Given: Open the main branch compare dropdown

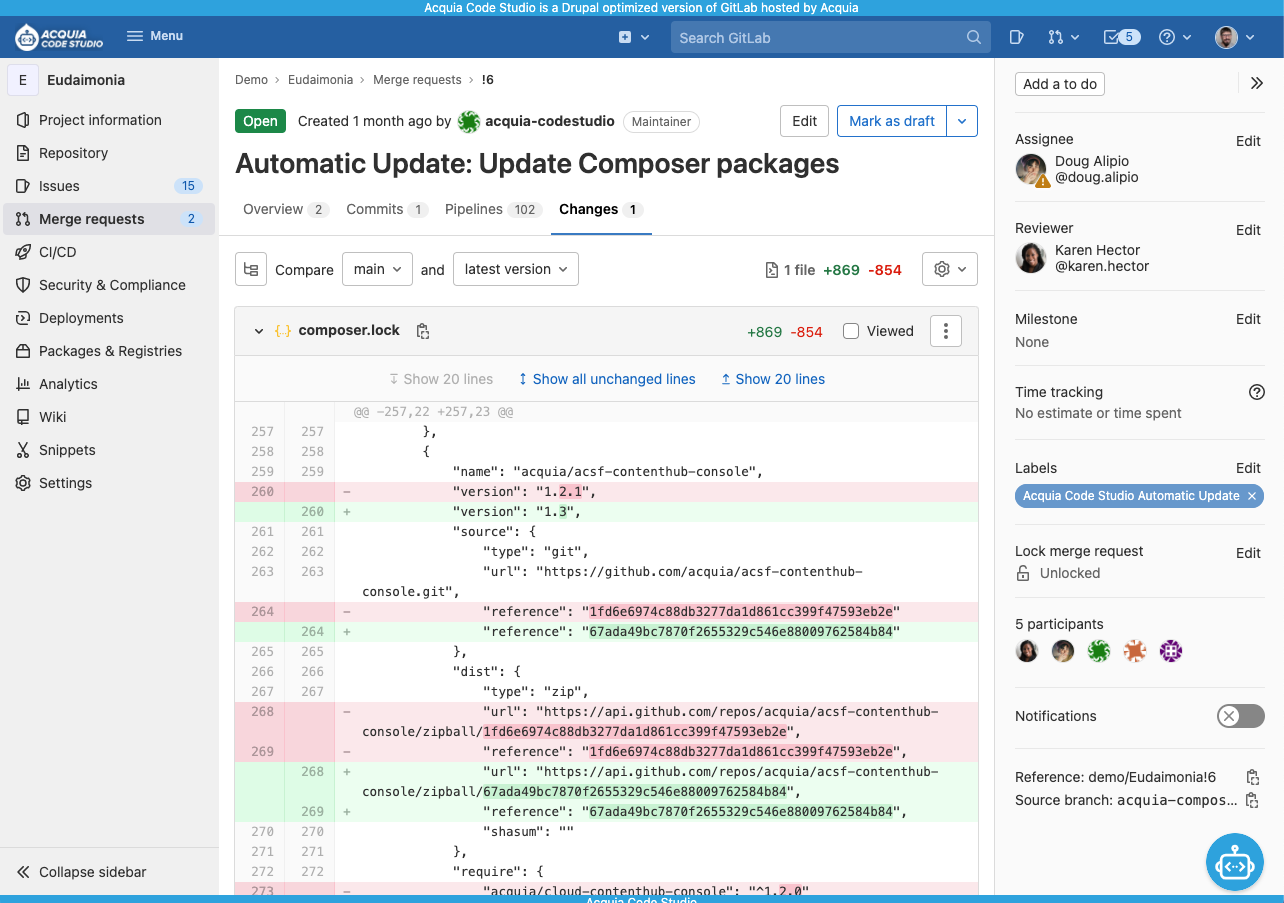Looking at the screenshot, I should (x=377, y=269).
